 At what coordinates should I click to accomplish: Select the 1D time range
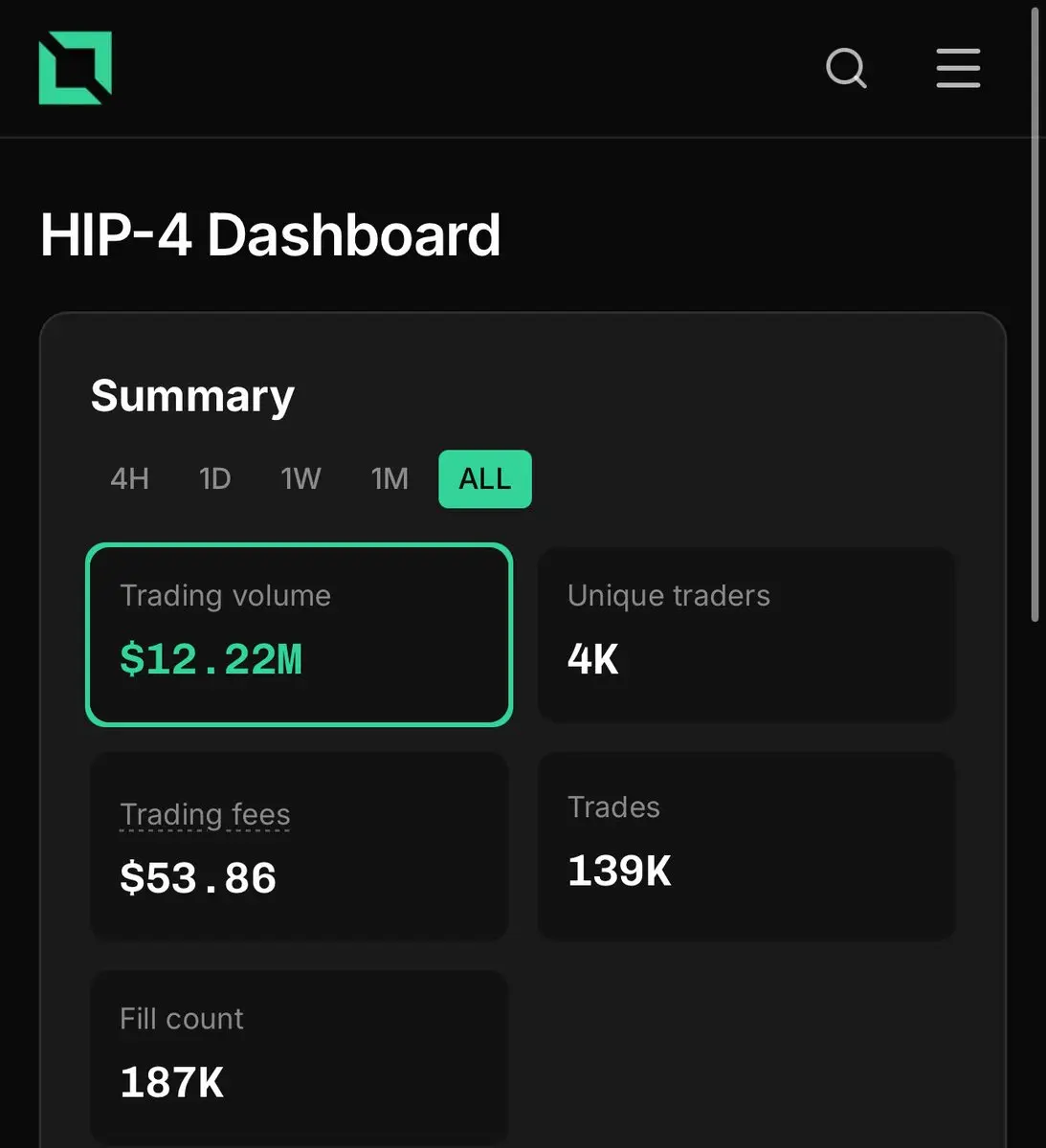[215, 478]
